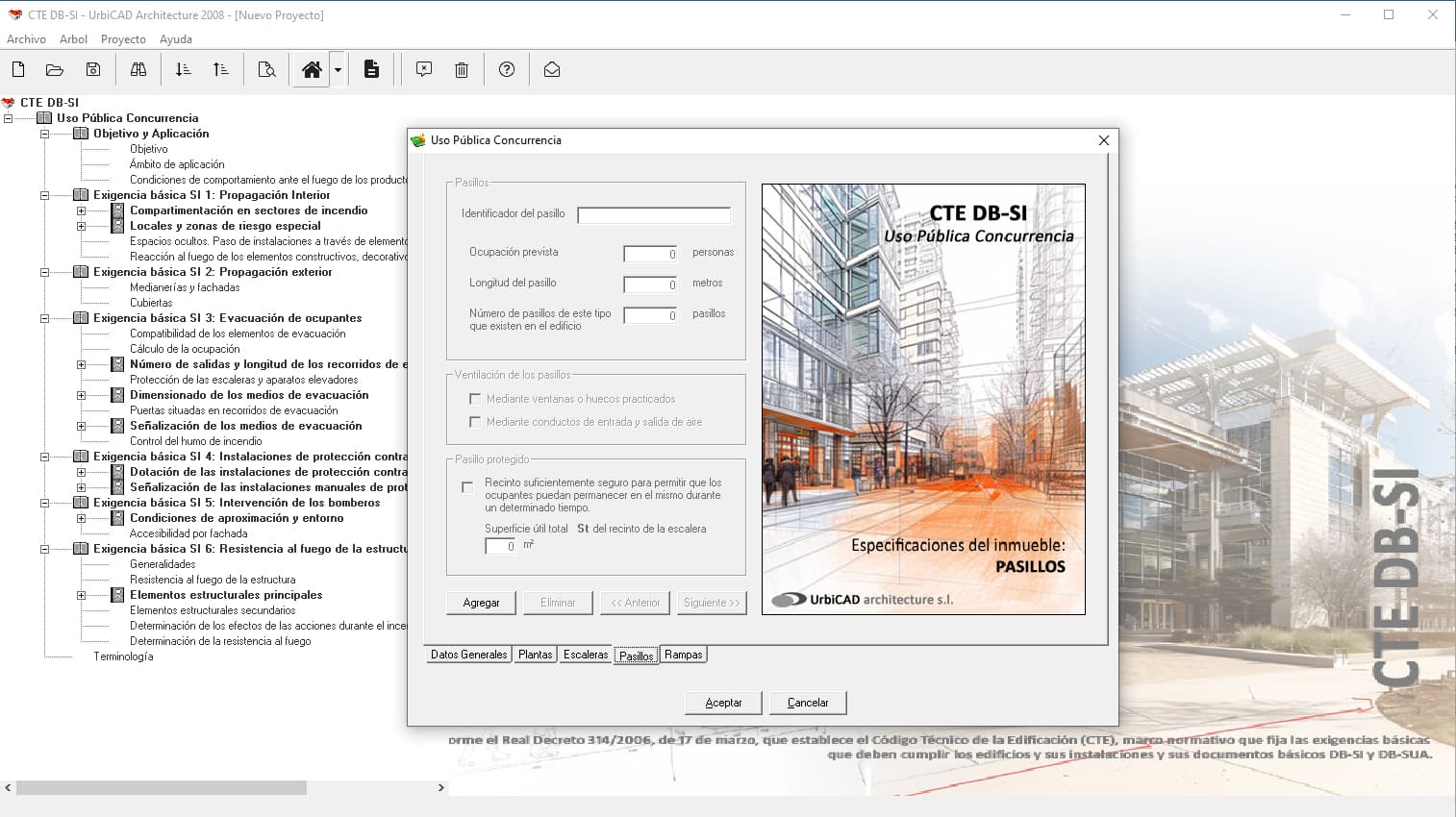Click Identificador del pasillo input field
The width and height of the screenshot is (1456, 817).
point(654,215)
